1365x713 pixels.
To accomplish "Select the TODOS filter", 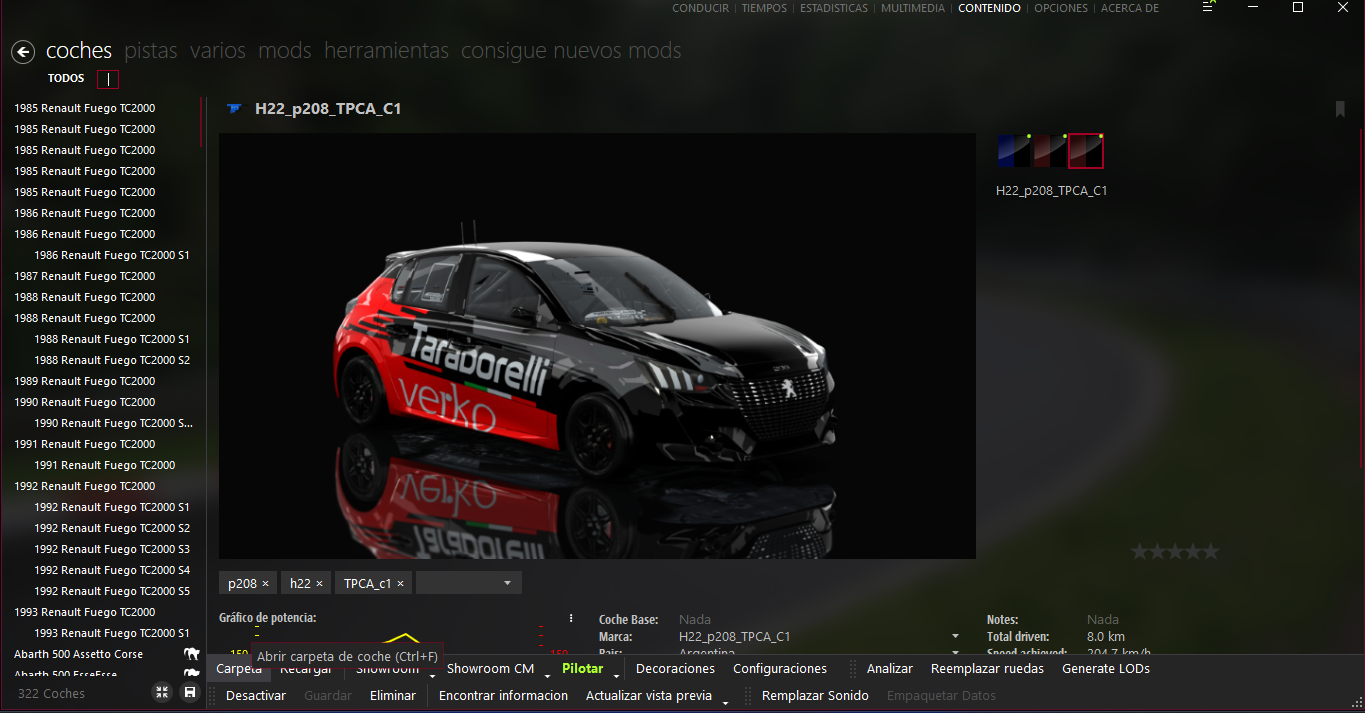I will click(66, 78).
